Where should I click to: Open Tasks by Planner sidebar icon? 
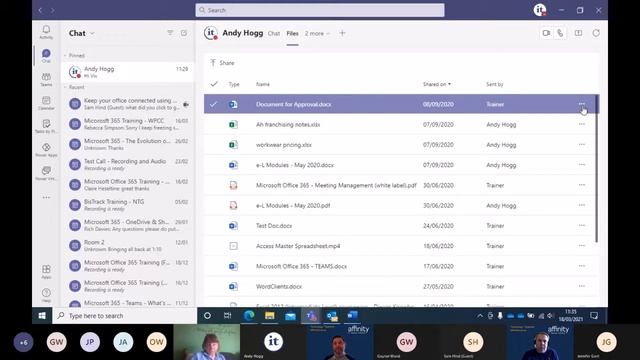click(46, 126)
